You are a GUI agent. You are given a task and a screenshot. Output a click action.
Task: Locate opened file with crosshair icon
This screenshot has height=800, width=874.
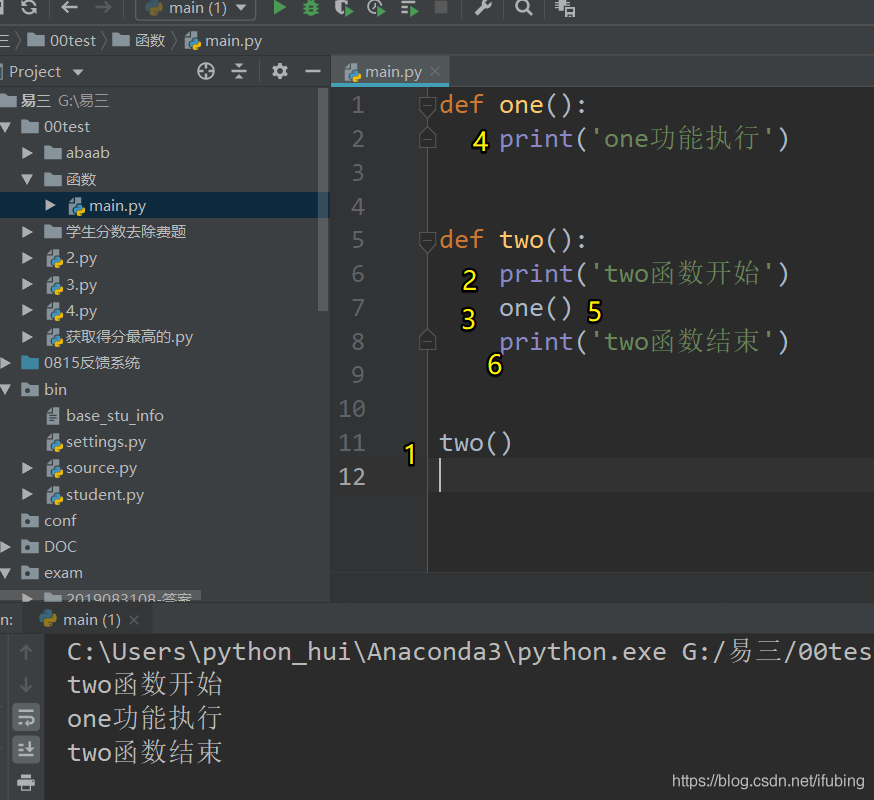click(x=206, y=71)
